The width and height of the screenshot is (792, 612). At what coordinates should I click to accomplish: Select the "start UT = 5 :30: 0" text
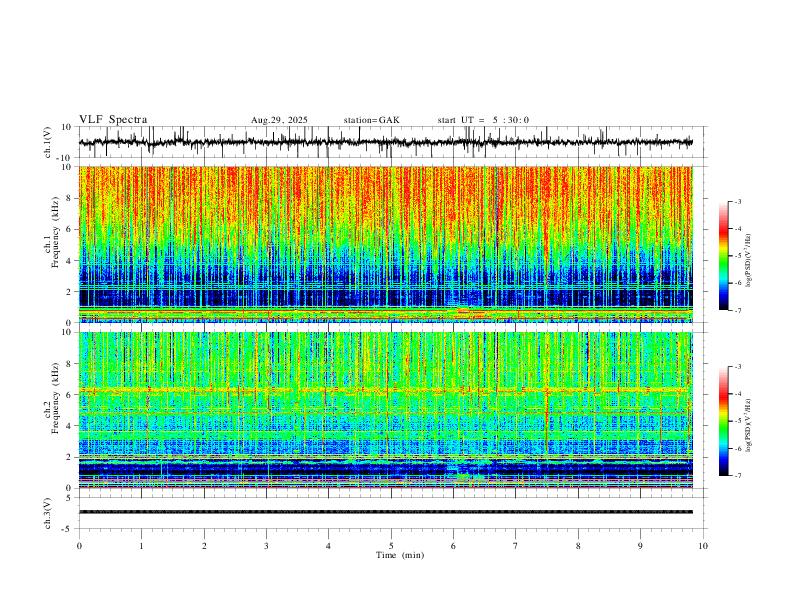[483, 120]
